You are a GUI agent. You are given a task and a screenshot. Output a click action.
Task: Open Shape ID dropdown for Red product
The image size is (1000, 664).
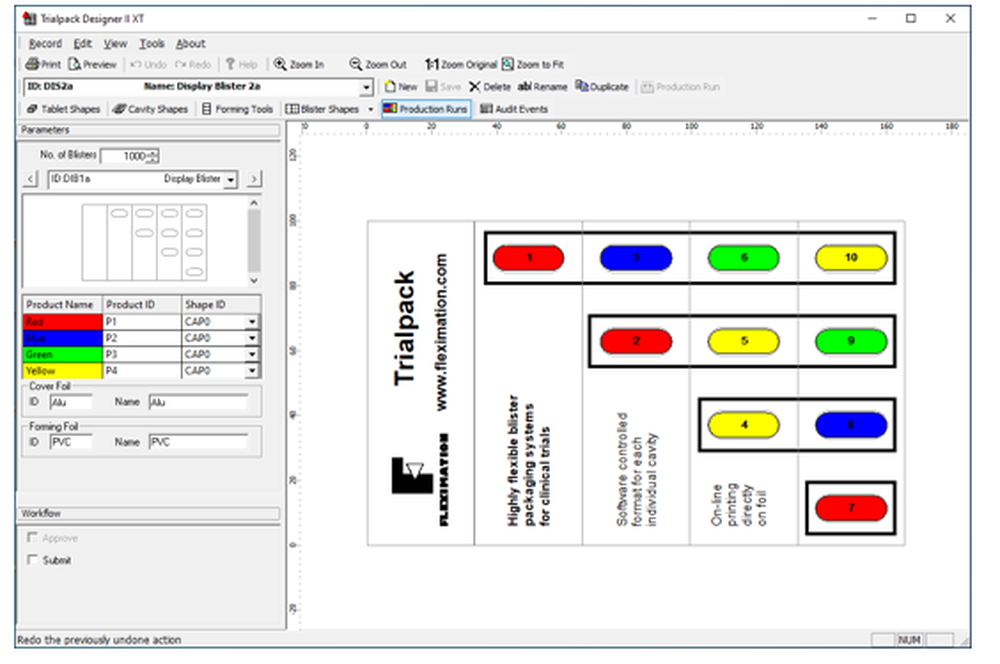tap(253, 321)
